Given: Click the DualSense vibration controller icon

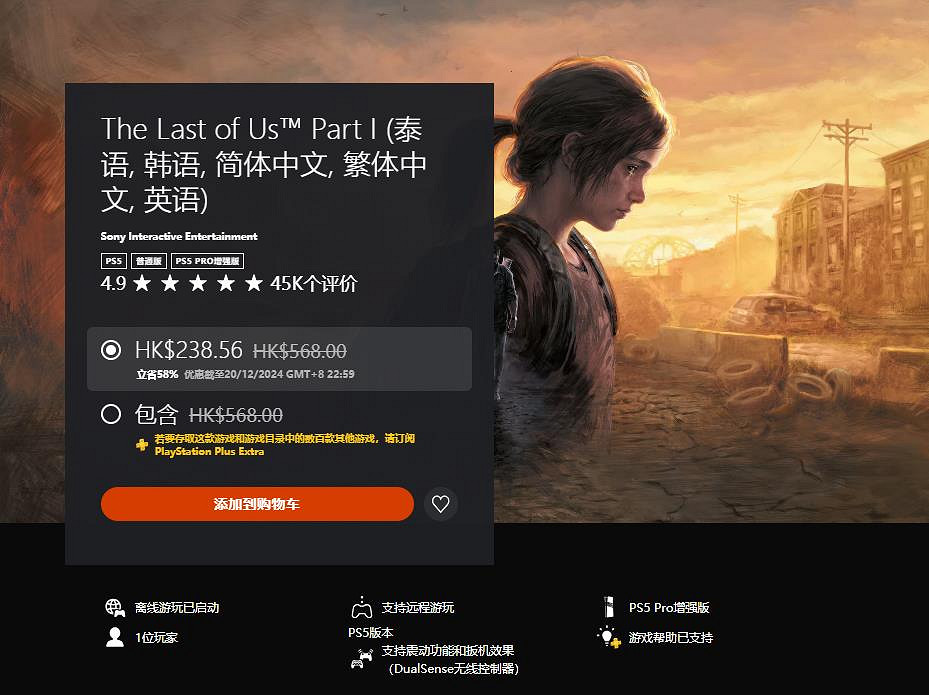Looking at the screenshot, I should [x=361, y=659].
